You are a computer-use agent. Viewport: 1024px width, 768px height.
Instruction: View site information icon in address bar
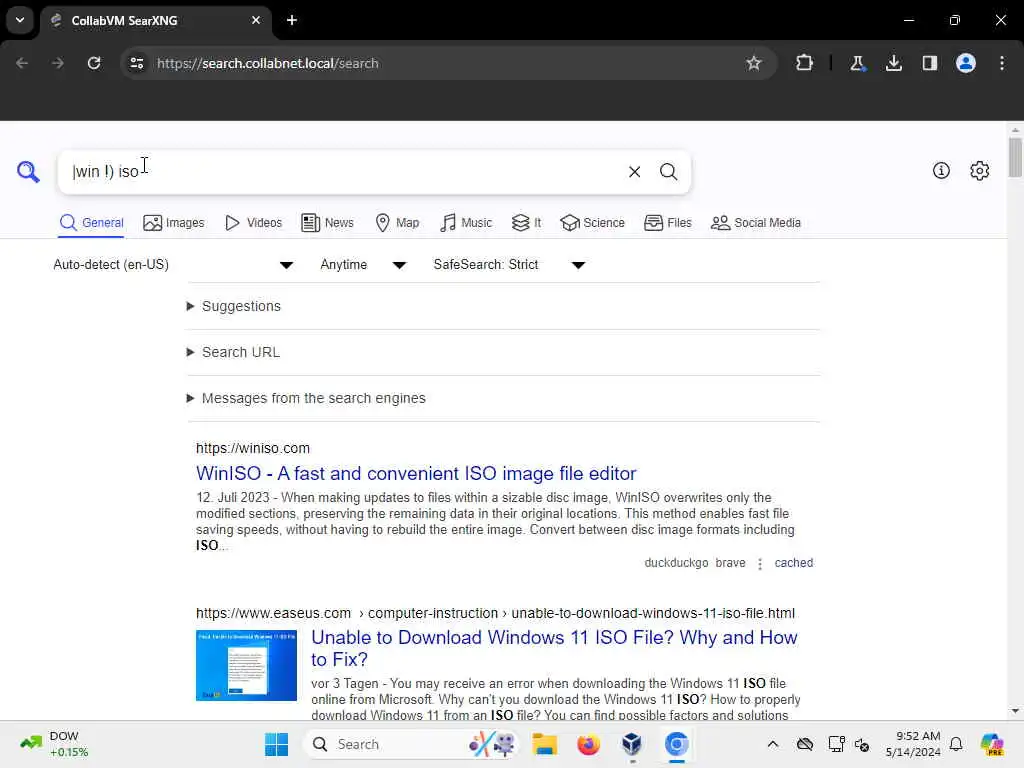[x=136, y=63]
